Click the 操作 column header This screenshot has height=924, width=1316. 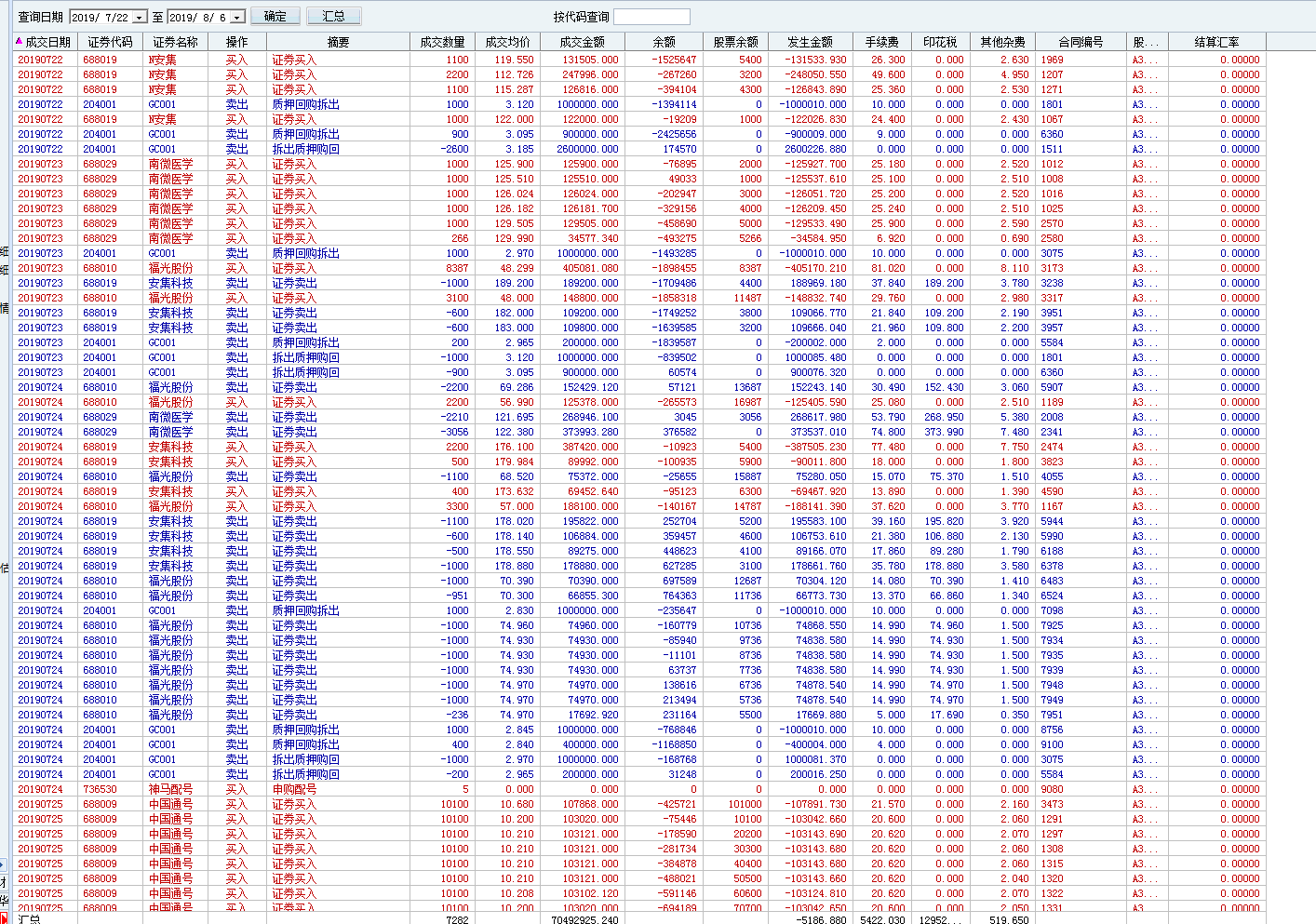point(237,42)
